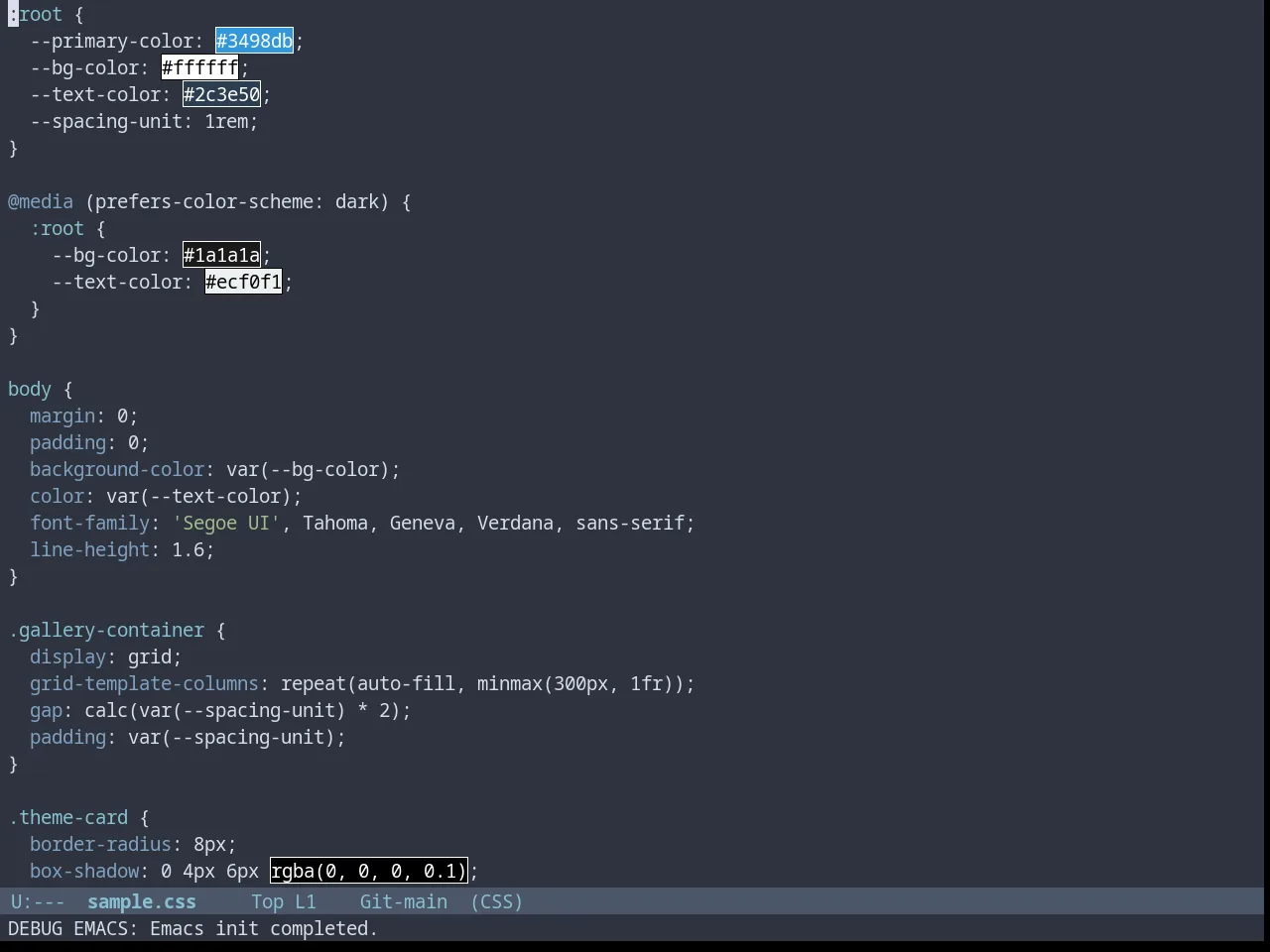Viewport: 1270px width, 952px height.
Task: Click the 'line-height' property
Action: pos(89,549)
